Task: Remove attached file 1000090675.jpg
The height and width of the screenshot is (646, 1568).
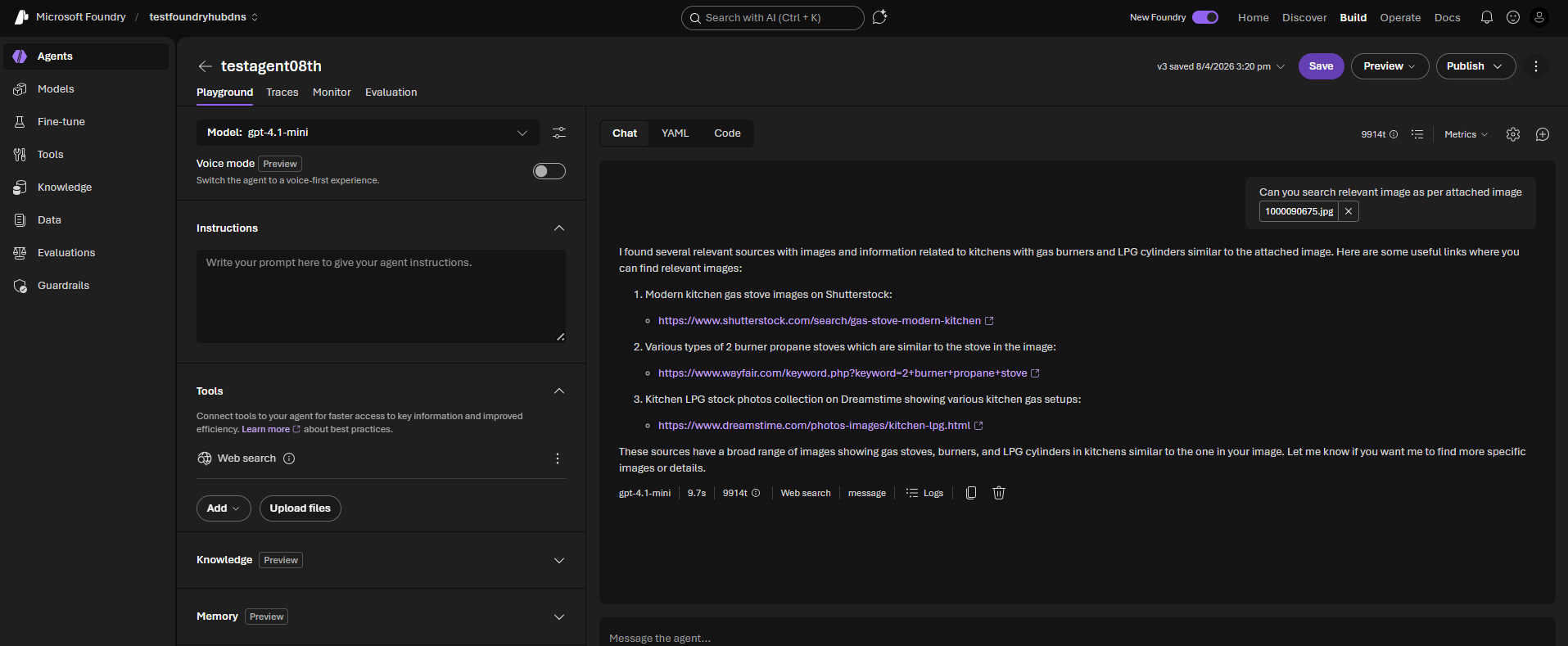Action: pyautogui.click(x=1349, y=211)
